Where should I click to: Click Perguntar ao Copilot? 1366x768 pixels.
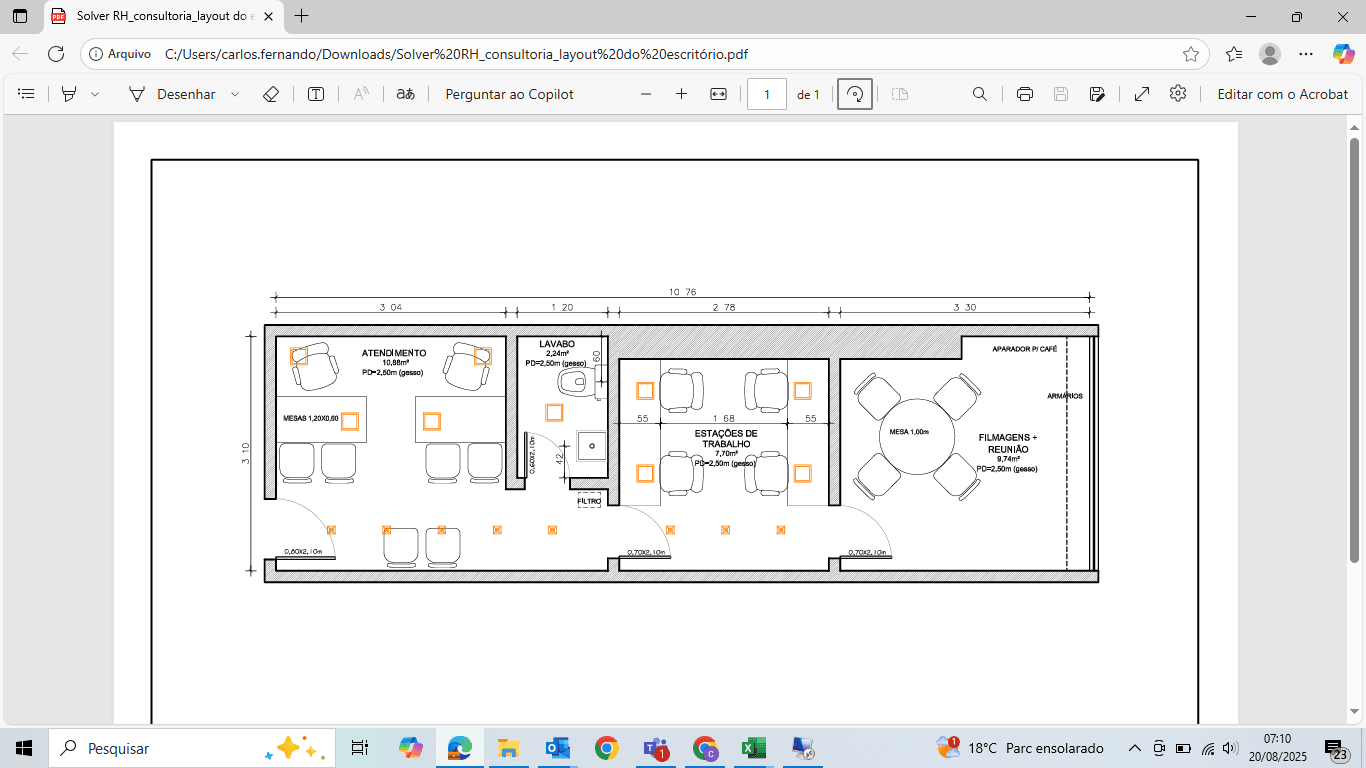point(509,94)
